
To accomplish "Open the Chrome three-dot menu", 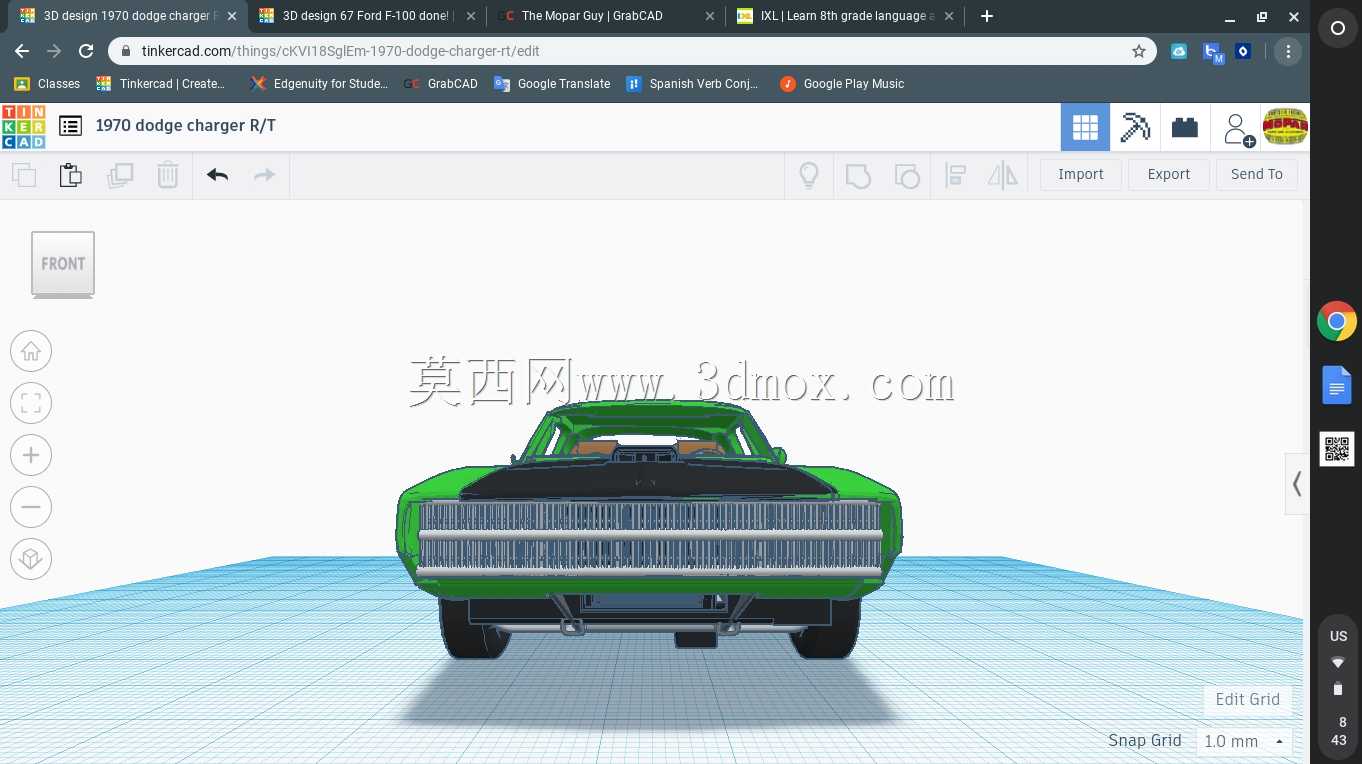I will tap(1288, 51).
